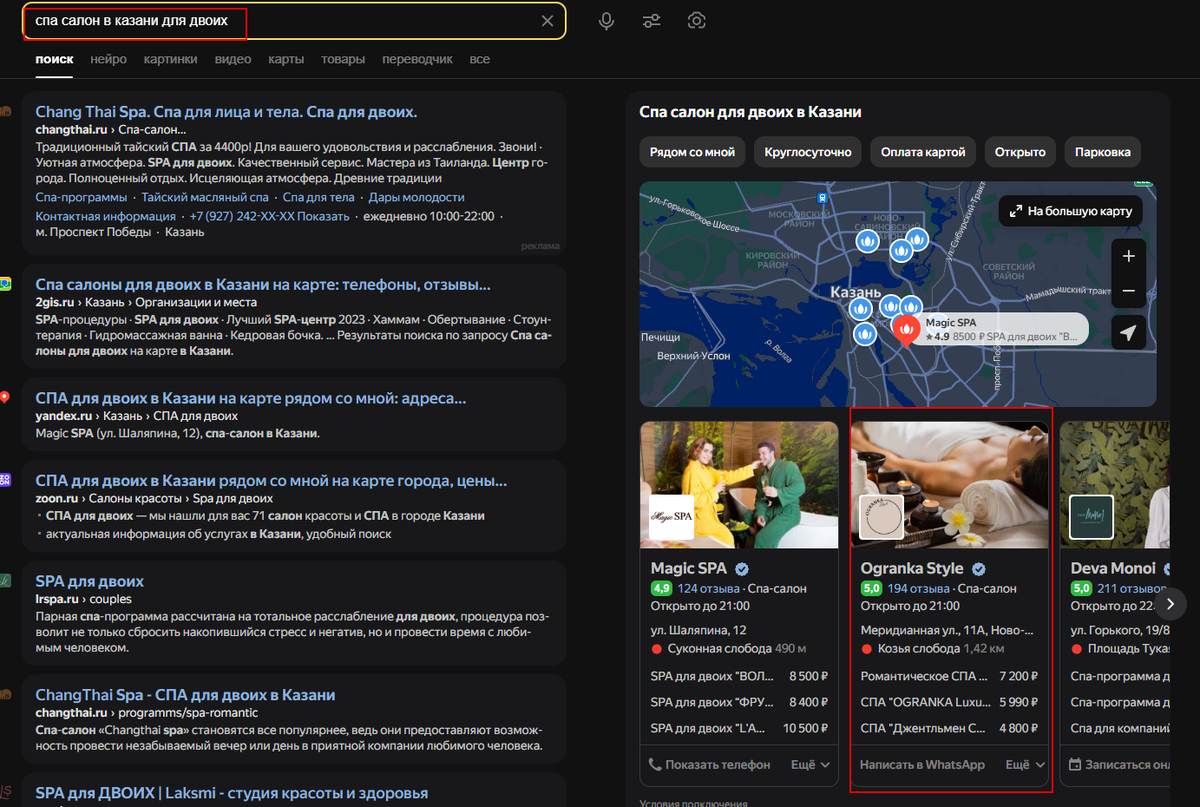Click the 'Тайский масляный спа' sitelink
Viewport: 1200px width, 807px height.
point(205,198)
